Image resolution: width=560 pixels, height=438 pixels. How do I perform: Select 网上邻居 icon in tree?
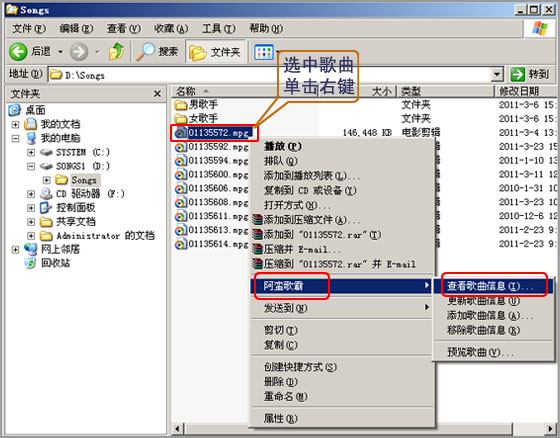click(x=31, y=249)
